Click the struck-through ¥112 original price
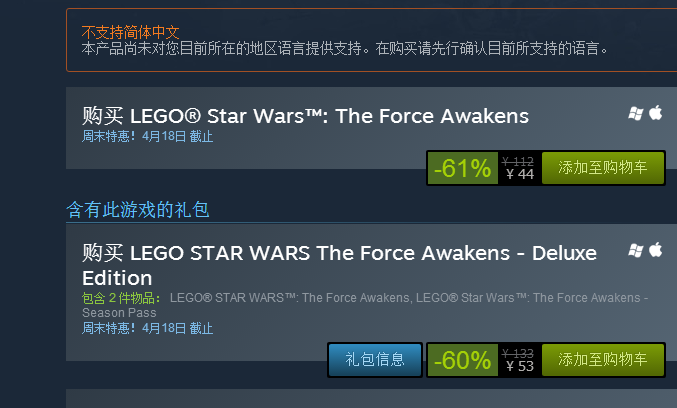The height and width of the screenshot is (408, 677). (x=518, y=161)
